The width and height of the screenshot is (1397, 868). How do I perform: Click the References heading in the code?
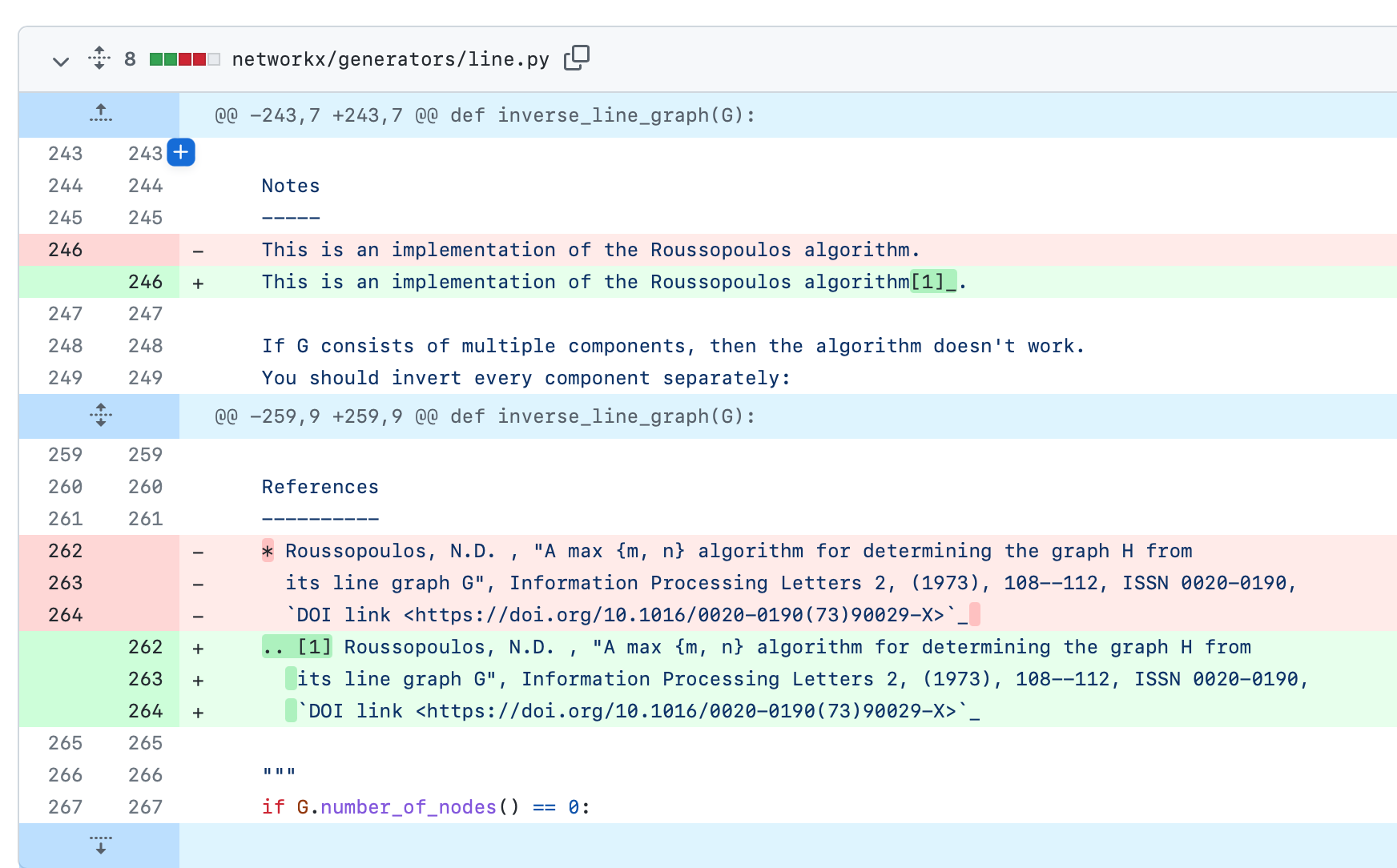pos(320,487)
